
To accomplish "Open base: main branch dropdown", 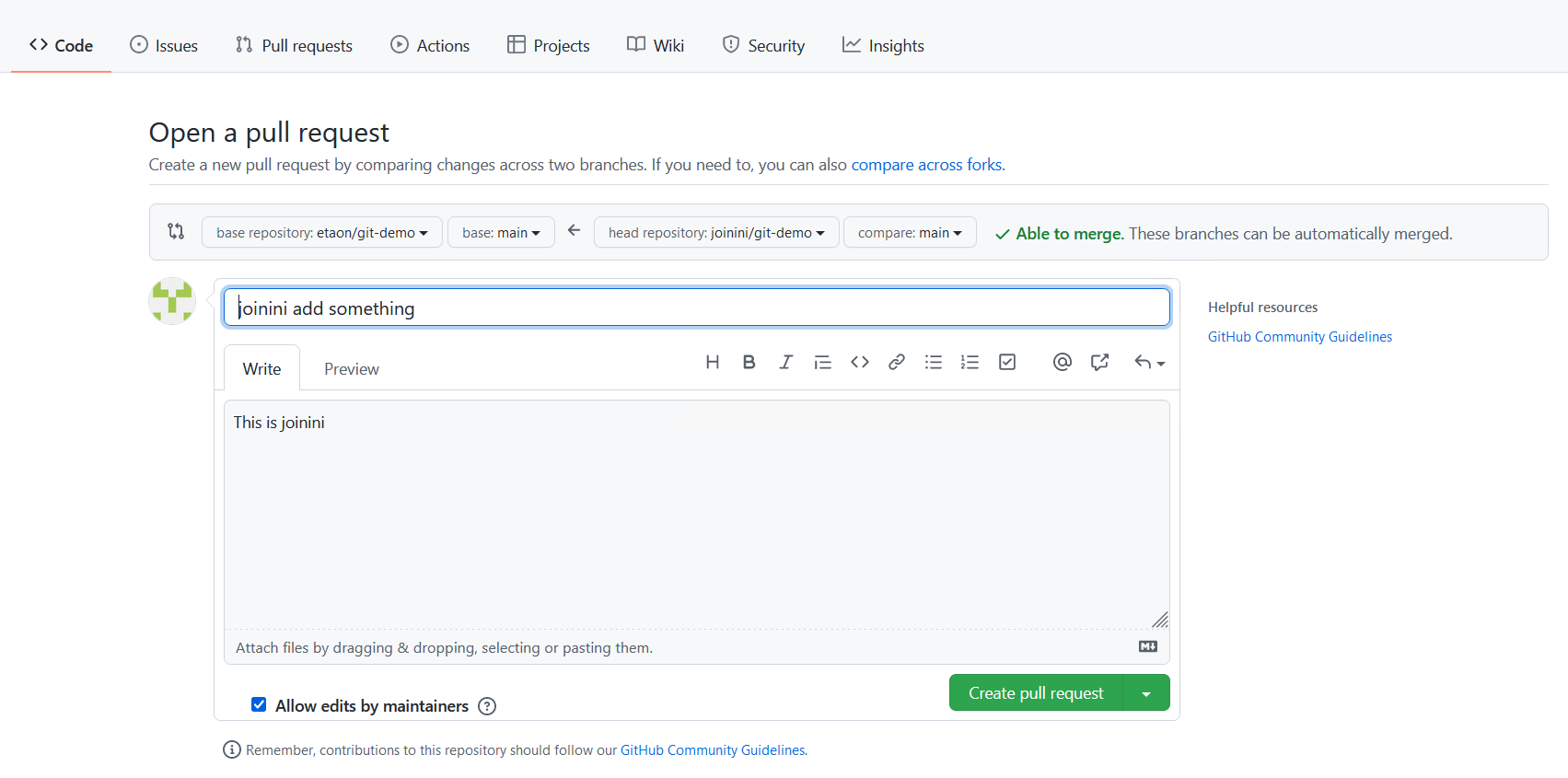I will pos(501,232).
